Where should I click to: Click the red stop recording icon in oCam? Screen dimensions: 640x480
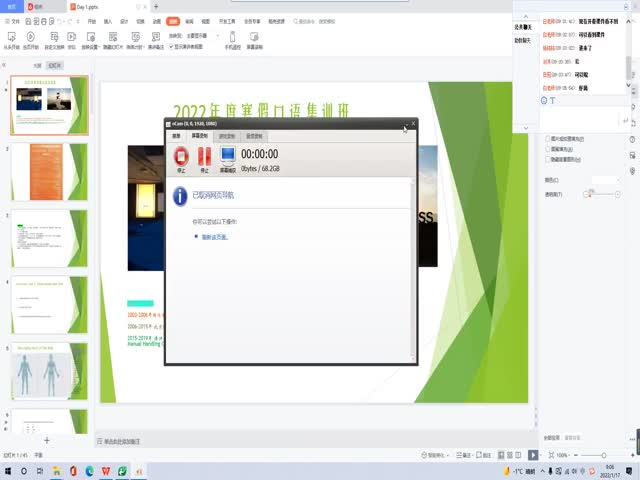click(181, 156)
